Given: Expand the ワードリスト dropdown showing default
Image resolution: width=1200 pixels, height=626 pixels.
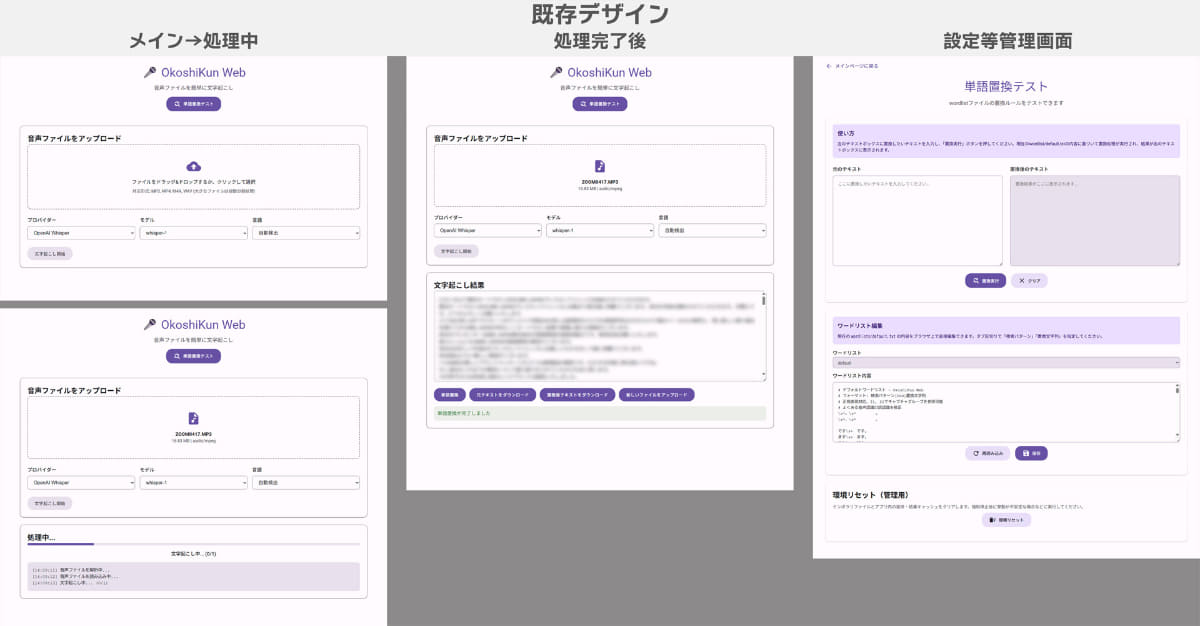Looking at the screenshot, I should [1006, 363].
